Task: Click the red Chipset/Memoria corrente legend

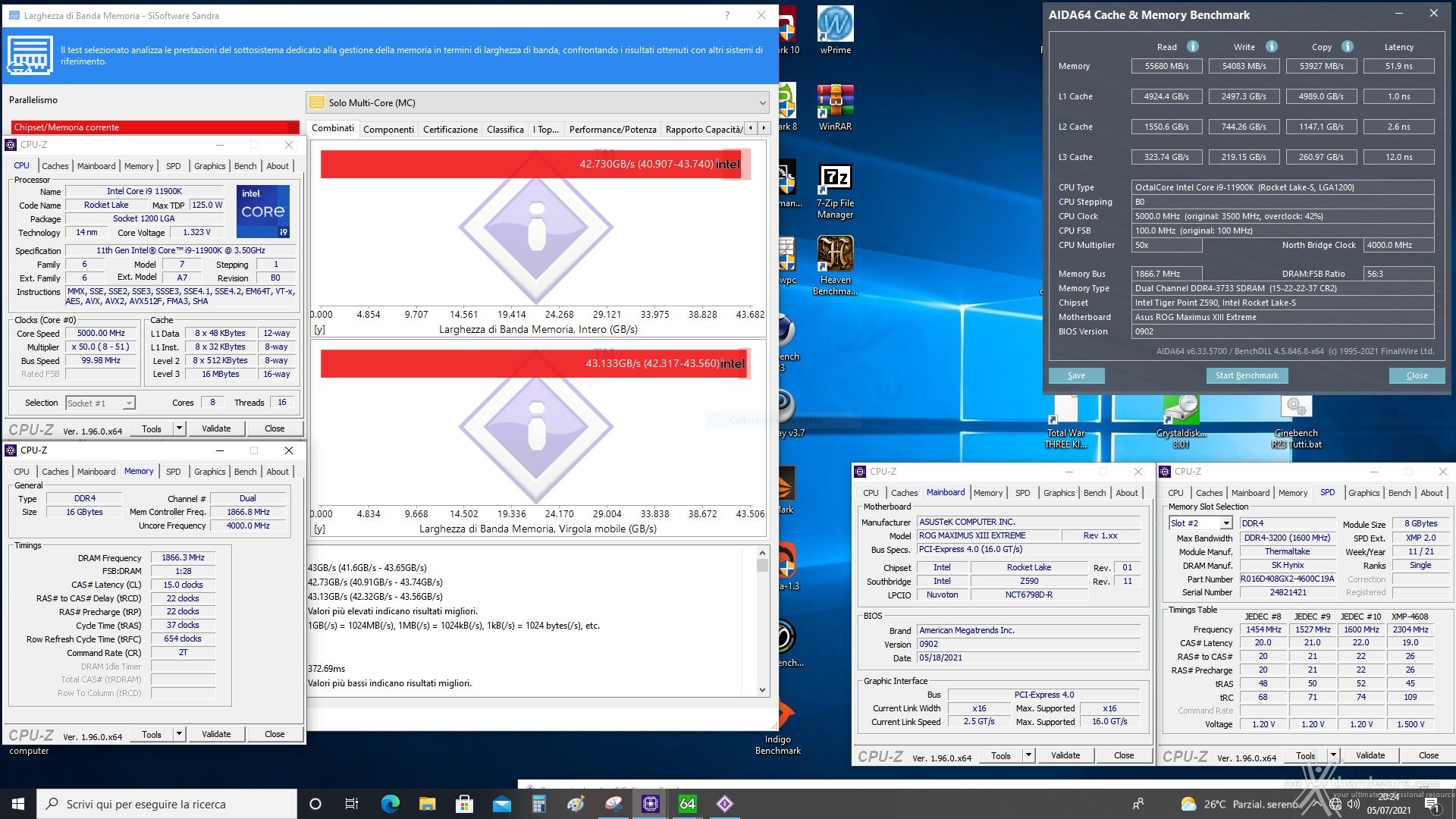Action: point(155,127)
